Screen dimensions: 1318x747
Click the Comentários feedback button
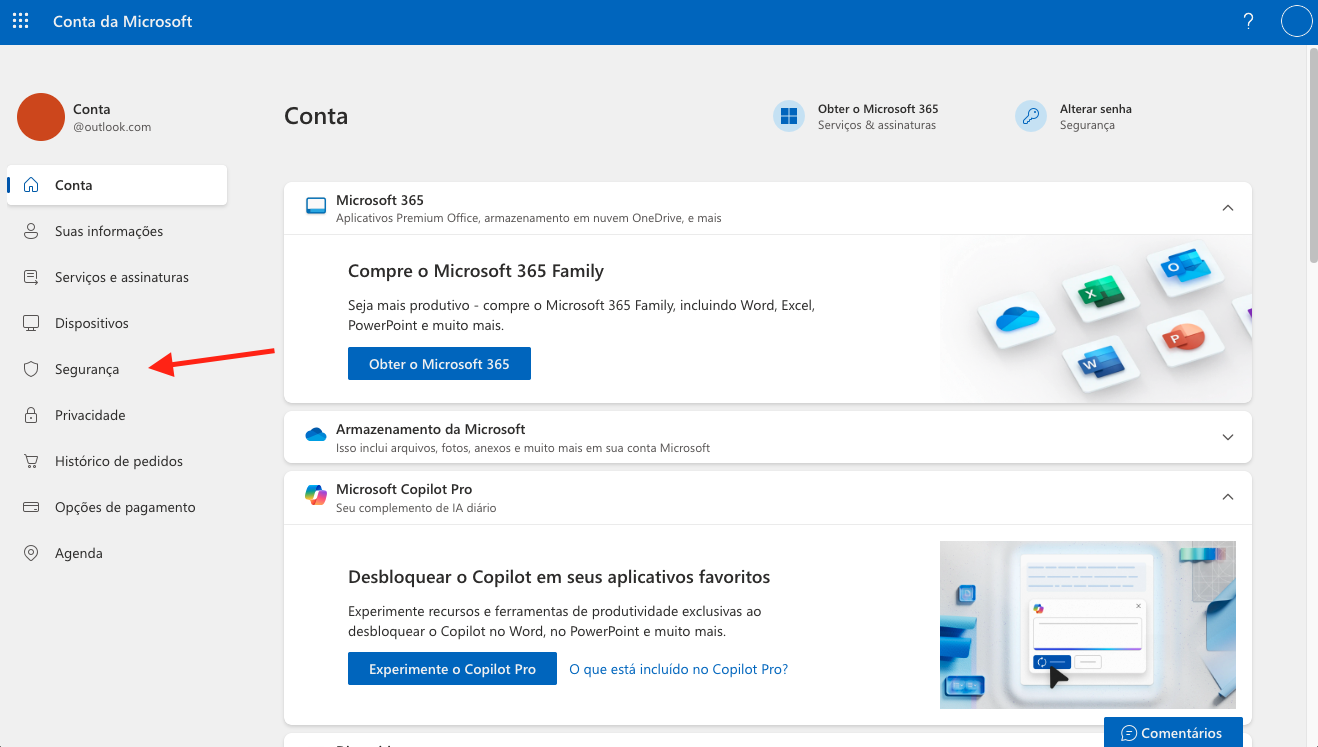click(x=1173, y=733)
